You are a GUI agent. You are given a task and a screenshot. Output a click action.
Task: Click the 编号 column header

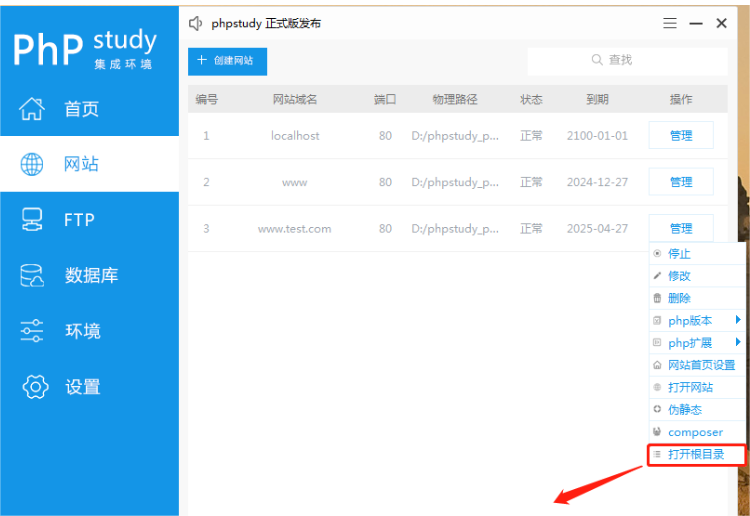[x=207, y=99]
